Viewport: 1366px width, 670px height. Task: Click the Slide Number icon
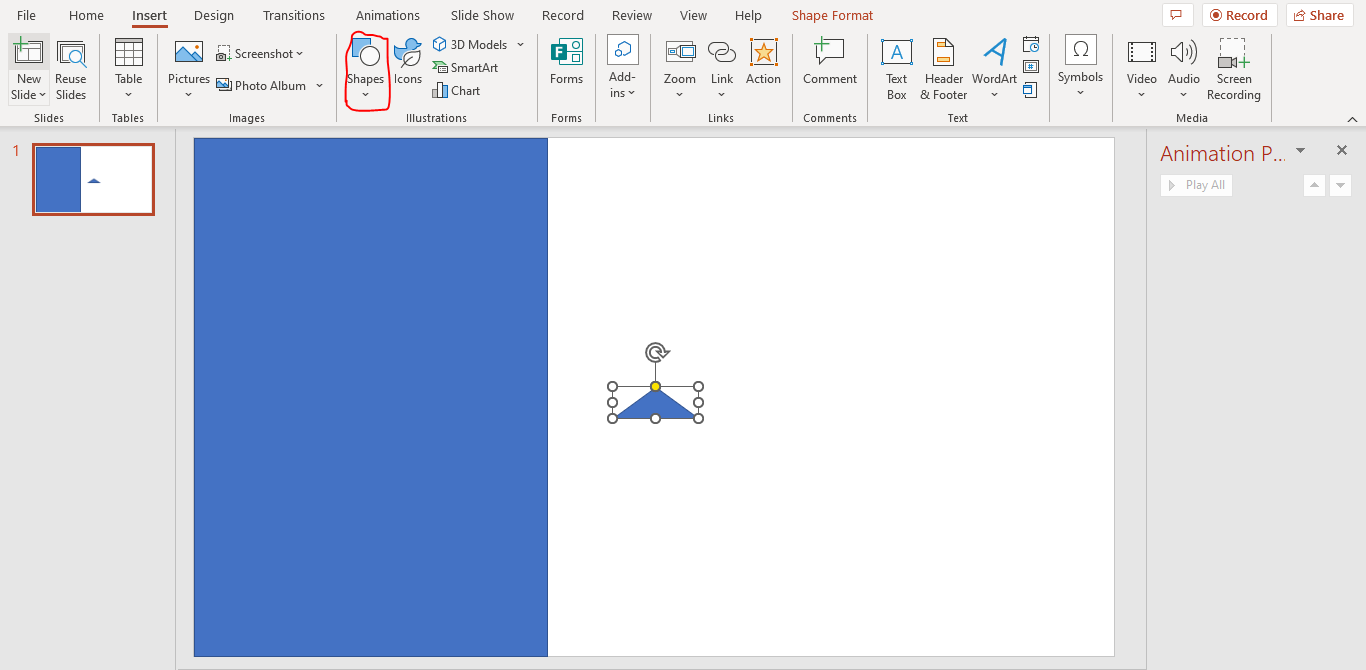[x=1031, y=68]
